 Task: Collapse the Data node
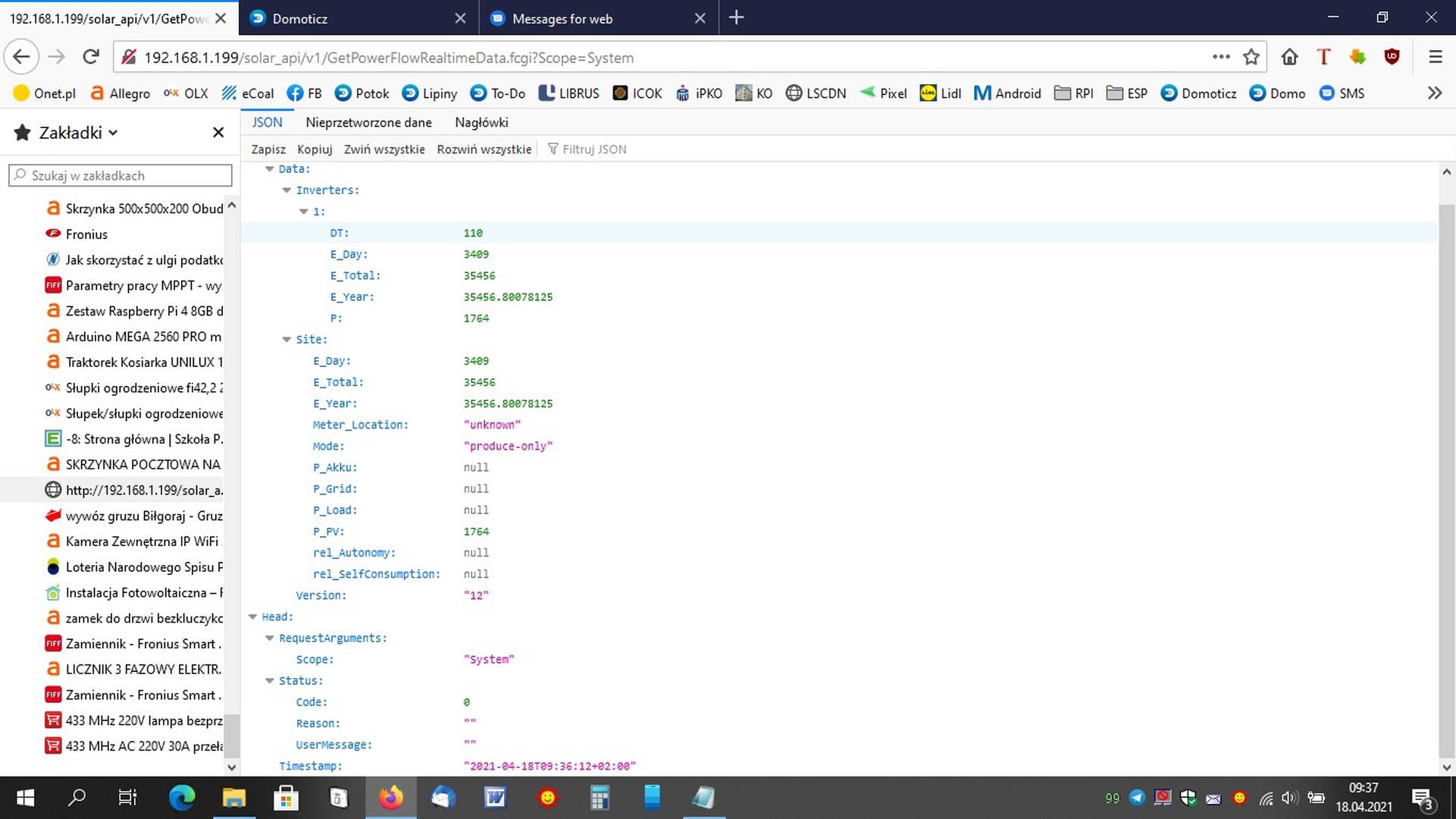[269, 169]
